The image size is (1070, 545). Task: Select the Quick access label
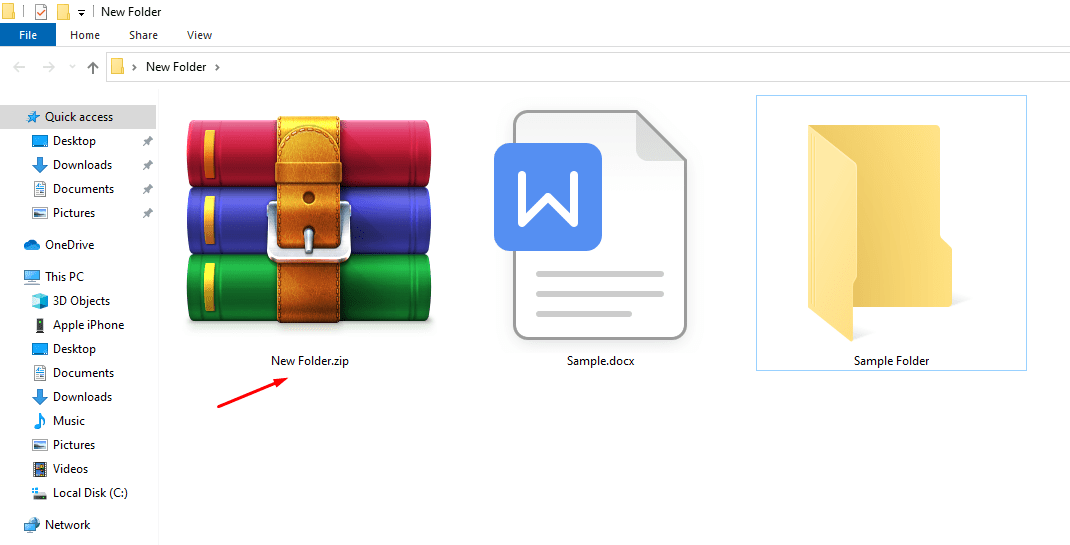point(79,117)
